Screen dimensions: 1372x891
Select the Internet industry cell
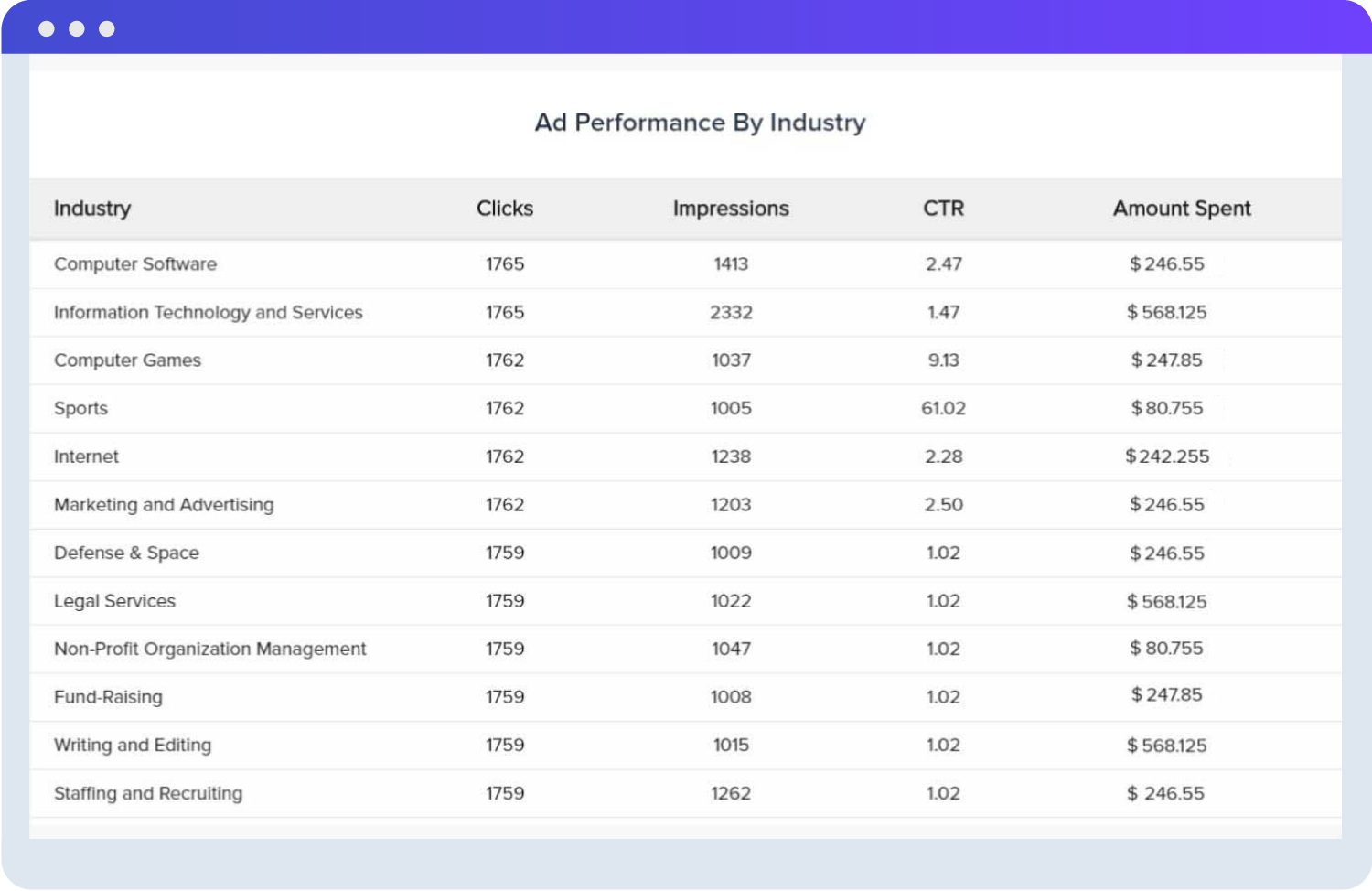click(x=86, y=456)
